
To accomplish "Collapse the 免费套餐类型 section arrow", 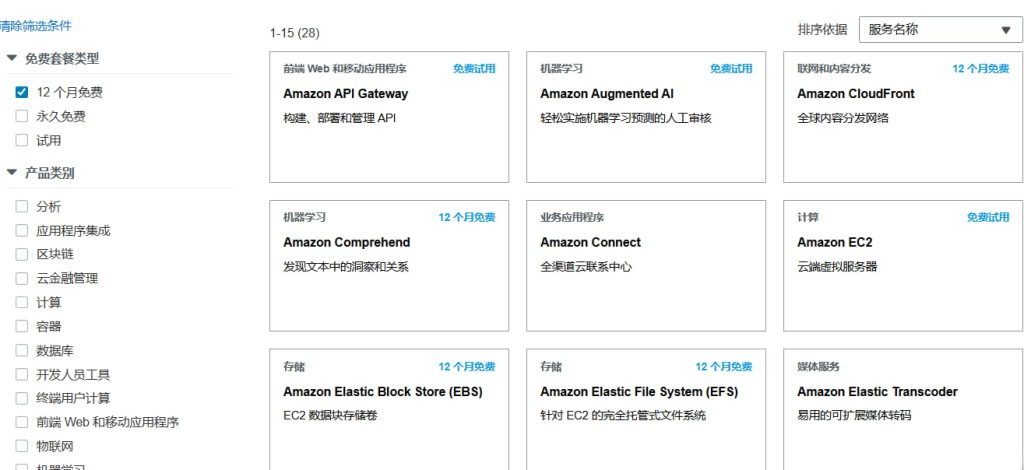I will point(11,59).
